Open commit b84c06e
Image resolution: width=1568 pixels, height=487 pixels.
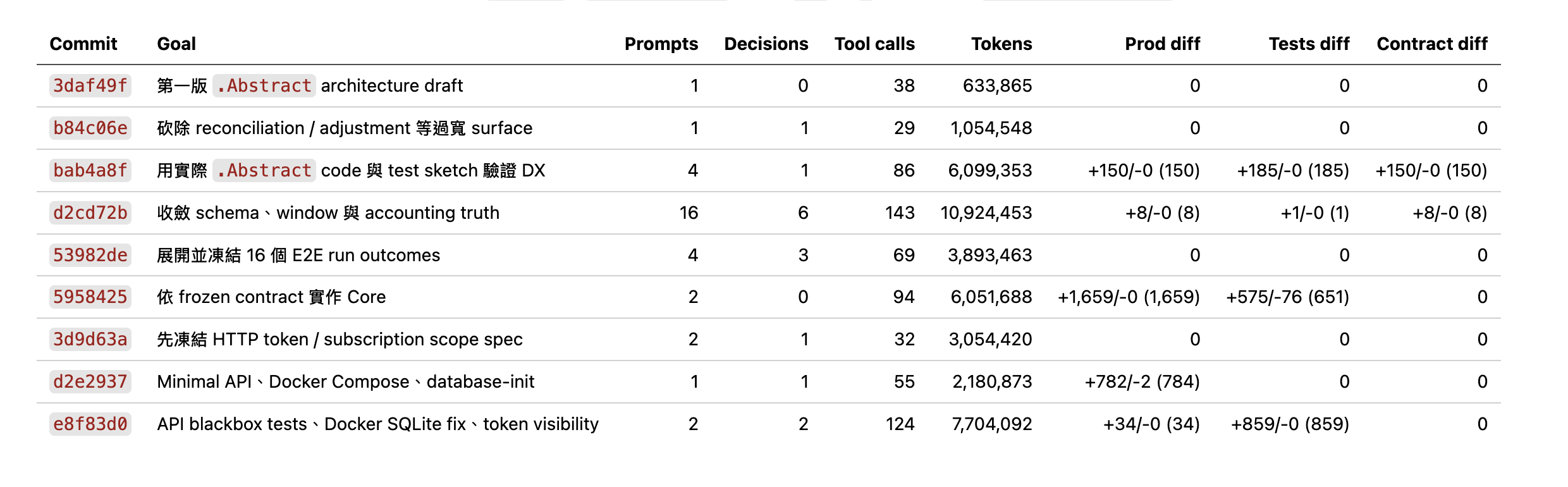[90, 128]
